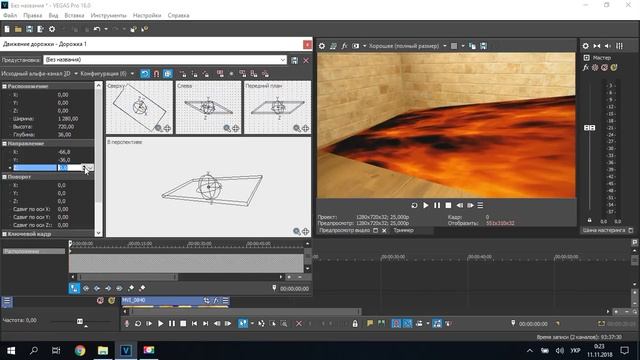Viewport: 640px width, 360px height.
Task: Click the record microphone button
Action: (x=127, y=324)
